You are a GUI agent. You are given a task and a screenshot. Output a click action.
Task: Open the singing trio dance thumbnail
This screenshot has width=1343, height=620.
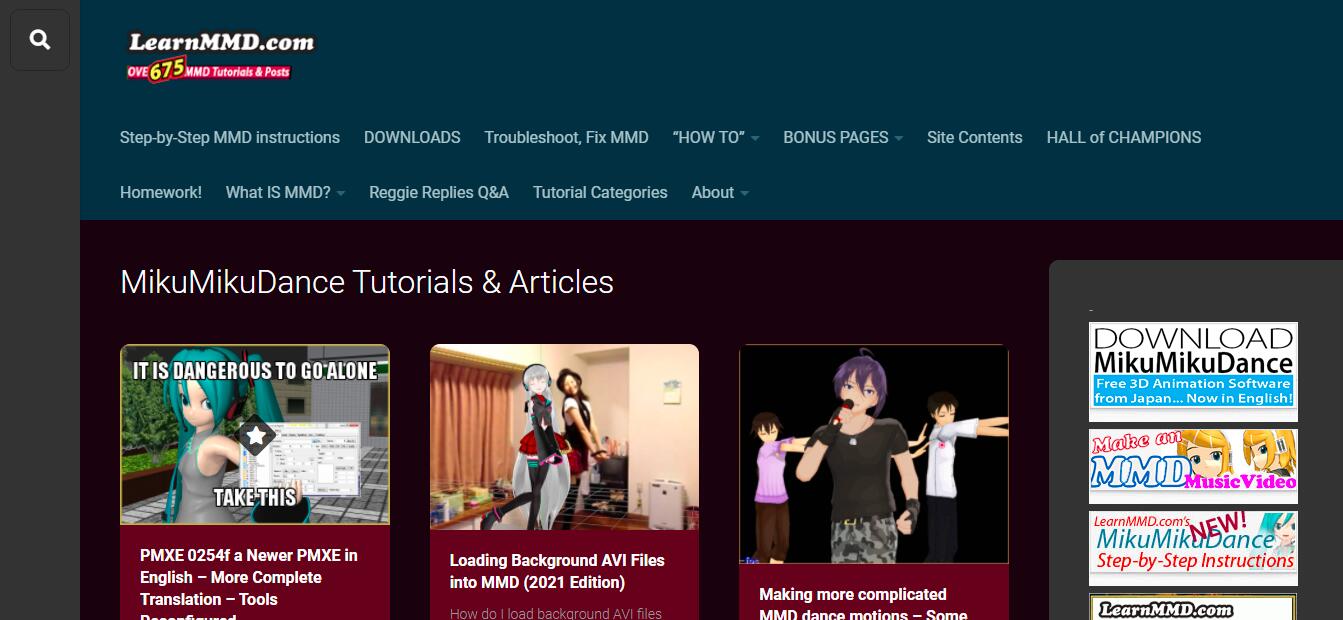pos(874,455)
